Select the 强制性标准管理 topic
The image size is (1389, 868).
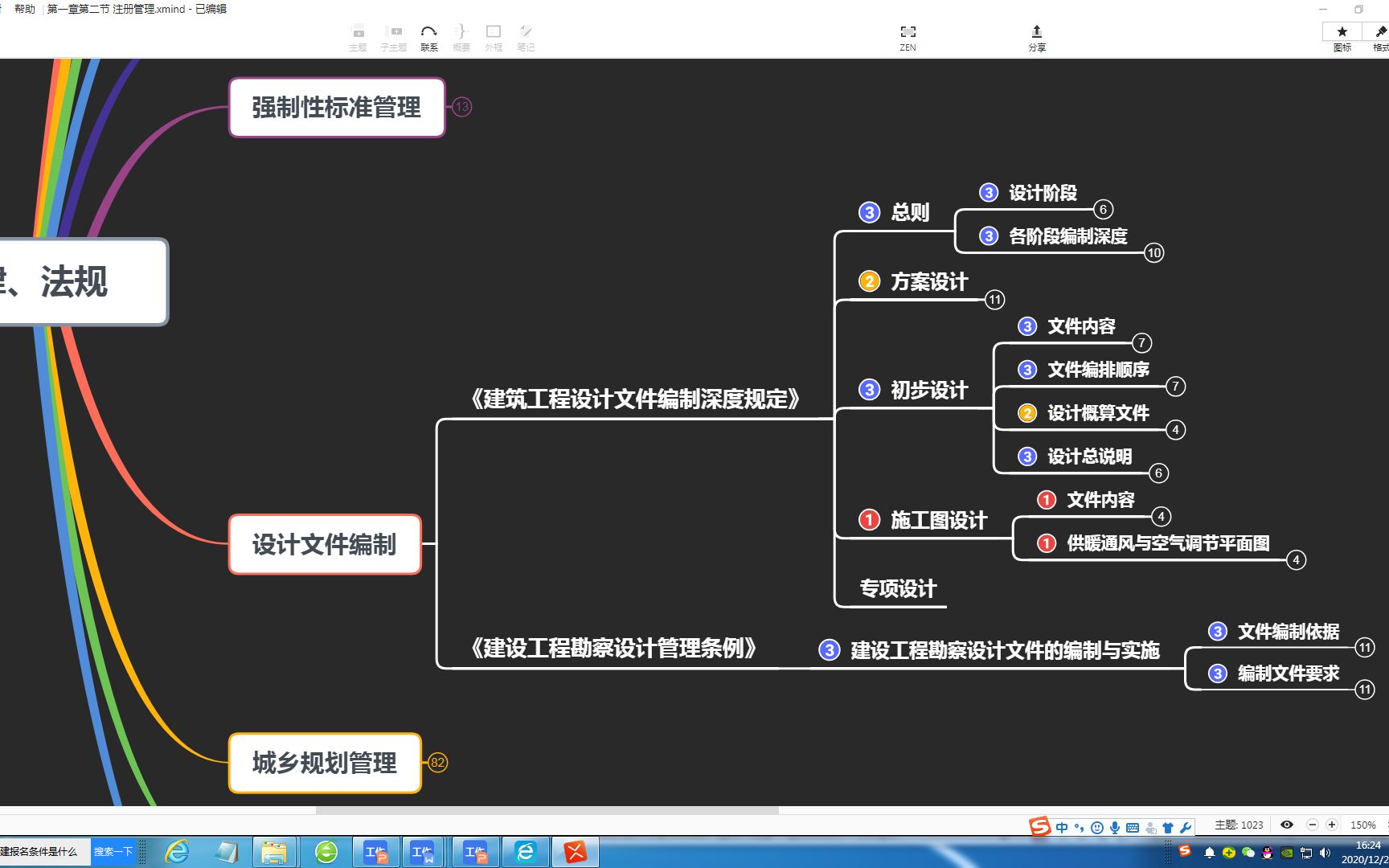(337, 108)
